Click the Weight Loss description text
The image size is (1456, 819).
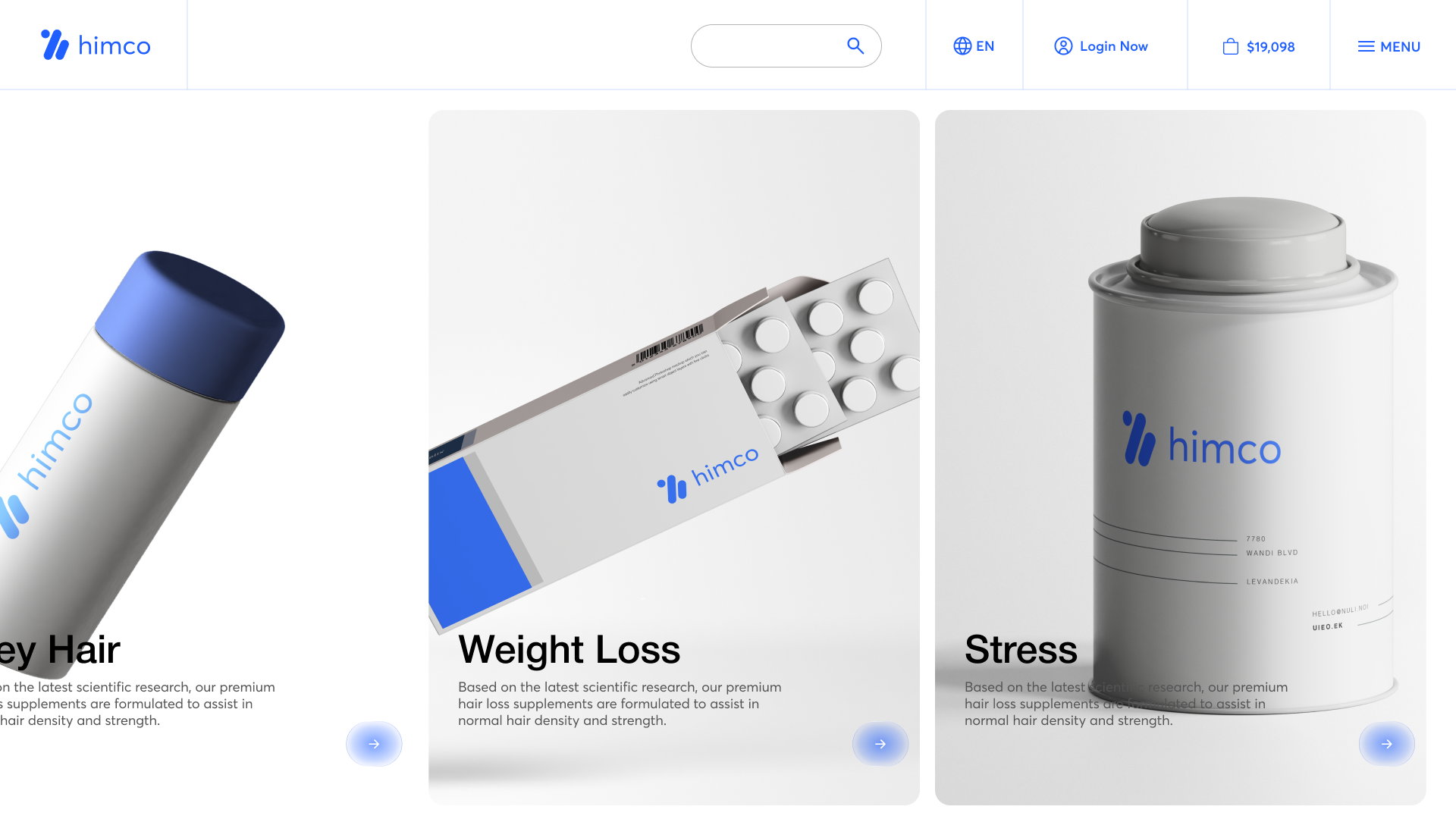pyautogui.click(x=620, y=704)
